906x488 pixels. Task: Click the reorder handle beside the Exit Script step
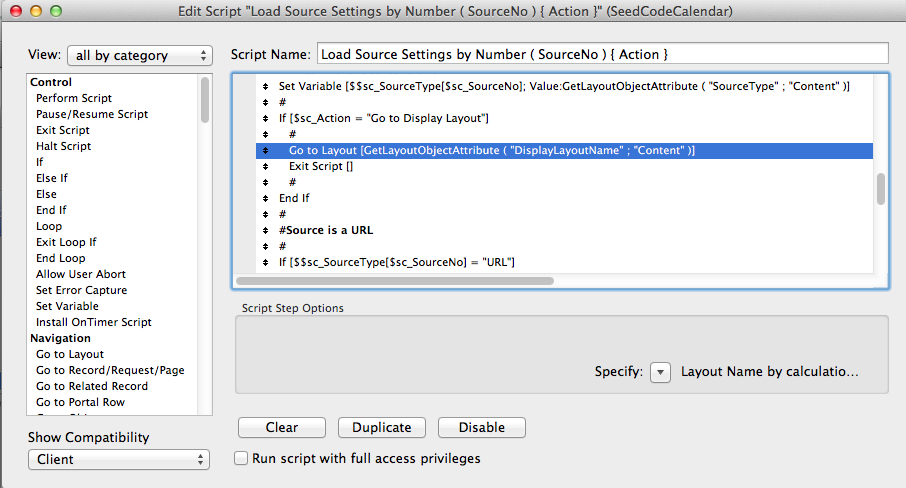[x=265, y=166]
